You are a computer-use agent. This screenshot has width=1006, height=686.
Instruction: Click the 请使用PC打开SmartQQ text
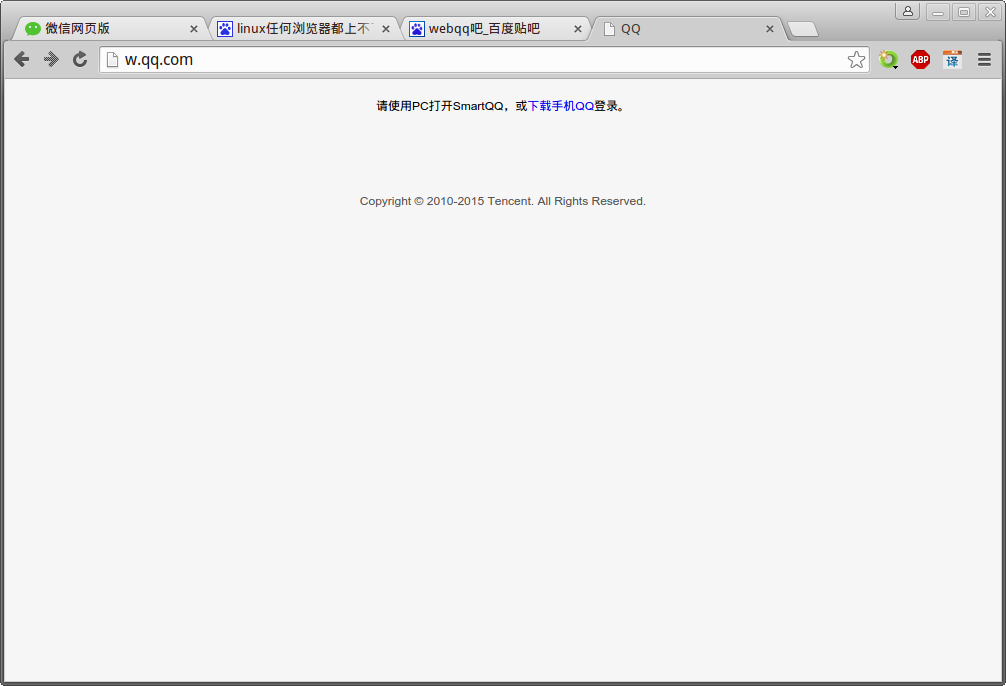click(x=440, y=106)
